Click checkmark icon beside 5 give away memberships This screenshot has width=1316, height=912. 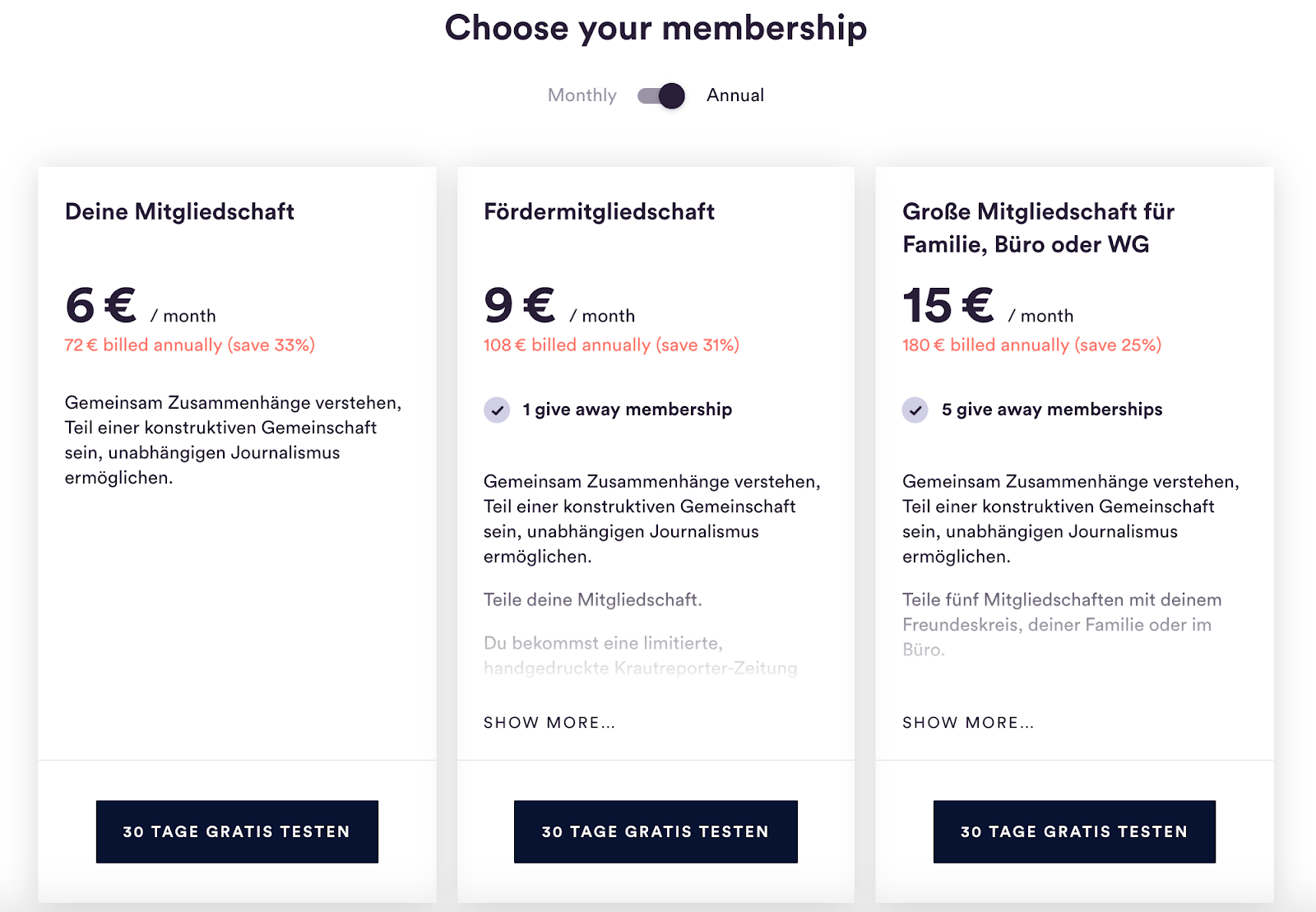pyautogui.click(x=915, y=410)
